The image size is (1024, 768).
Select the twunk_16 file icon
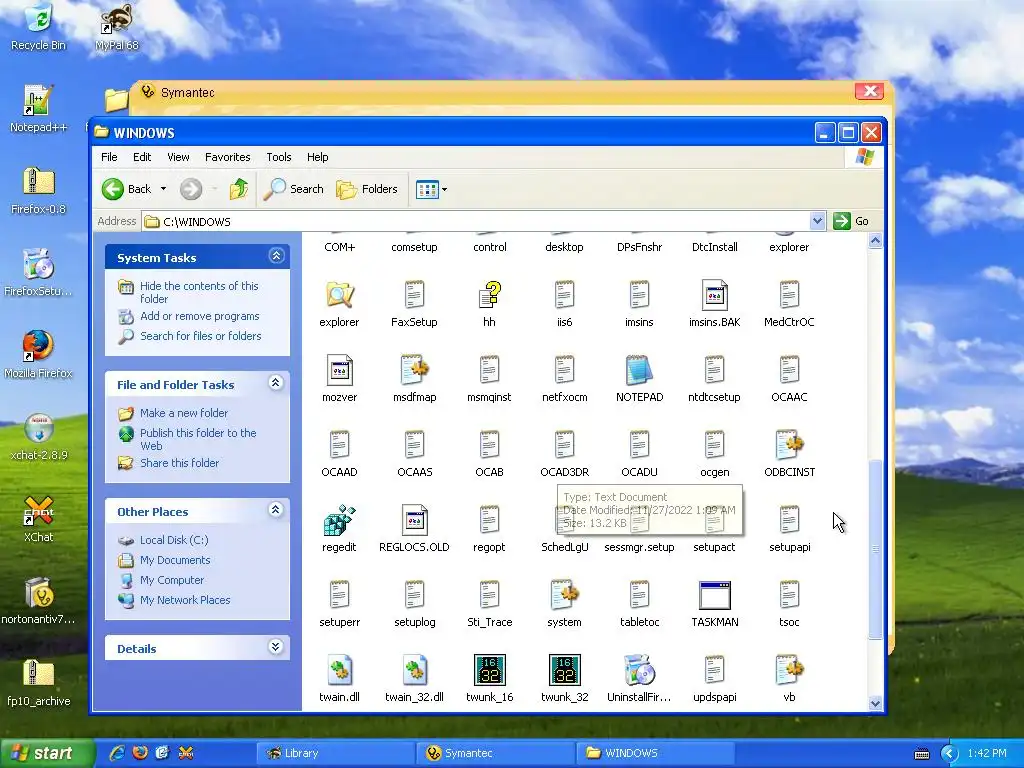click(x=489, y=670)
